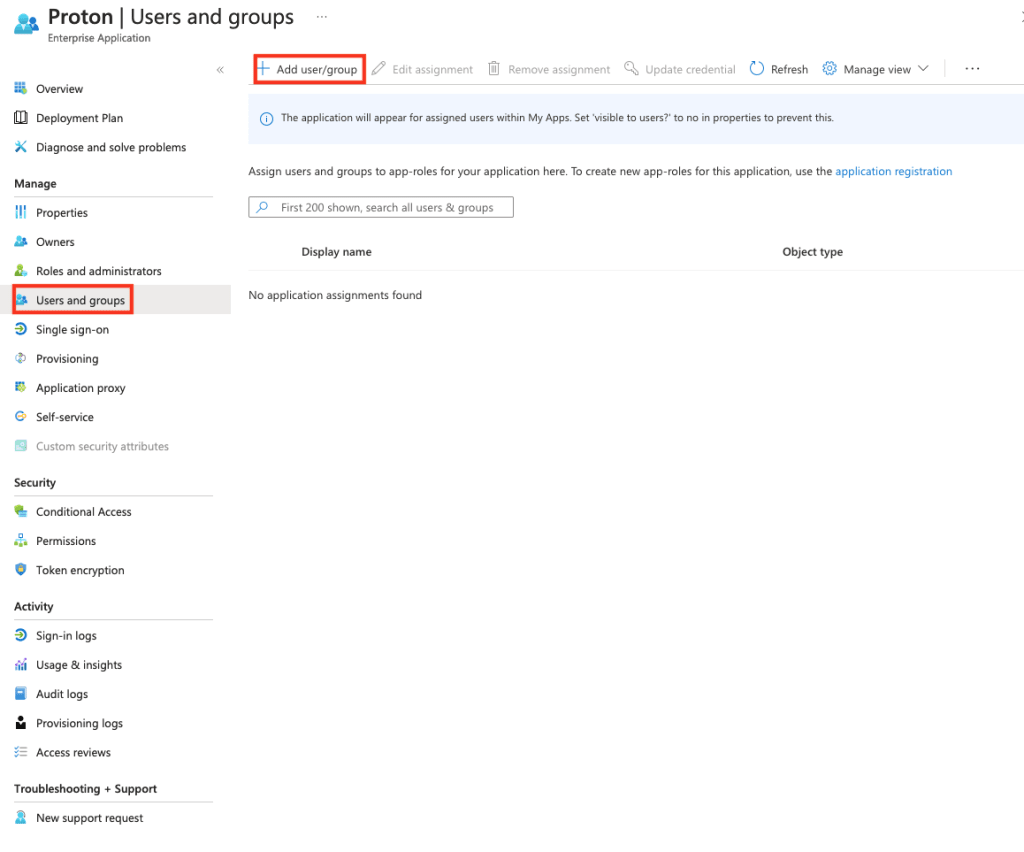The height and width of the screenshot is (852, 1024).
Task: Click the Custom security attributes item
Action: pos(103,447)
